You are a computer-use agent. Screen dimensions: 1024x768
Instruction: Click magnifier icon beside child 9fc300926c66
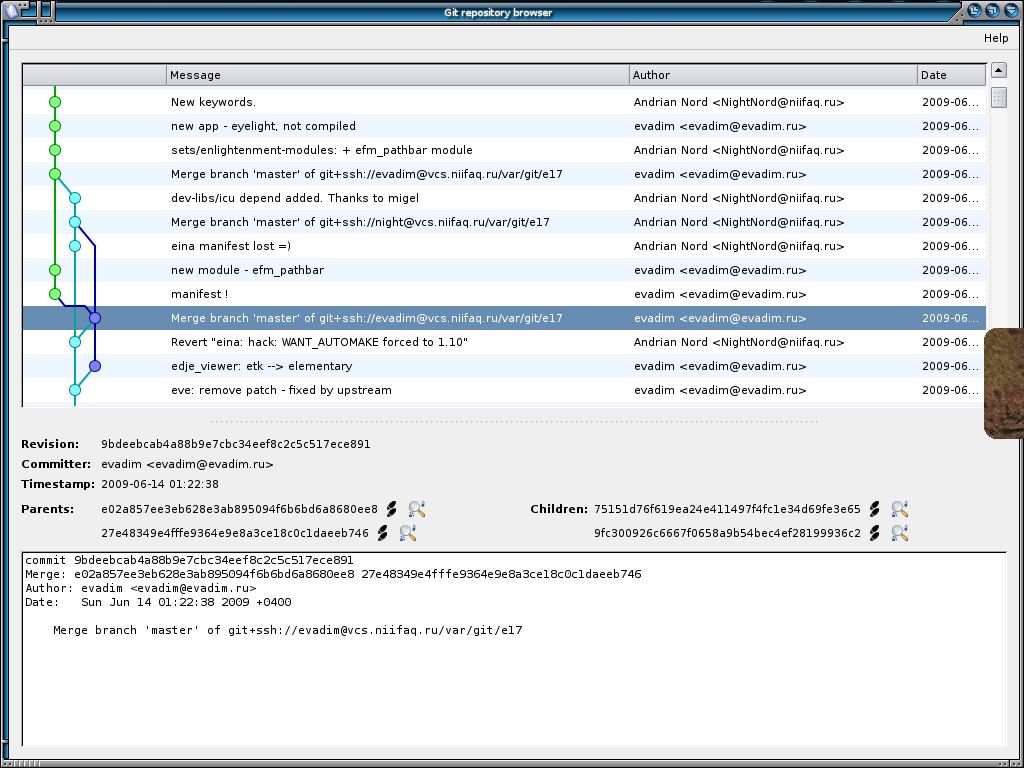(899, 533)
